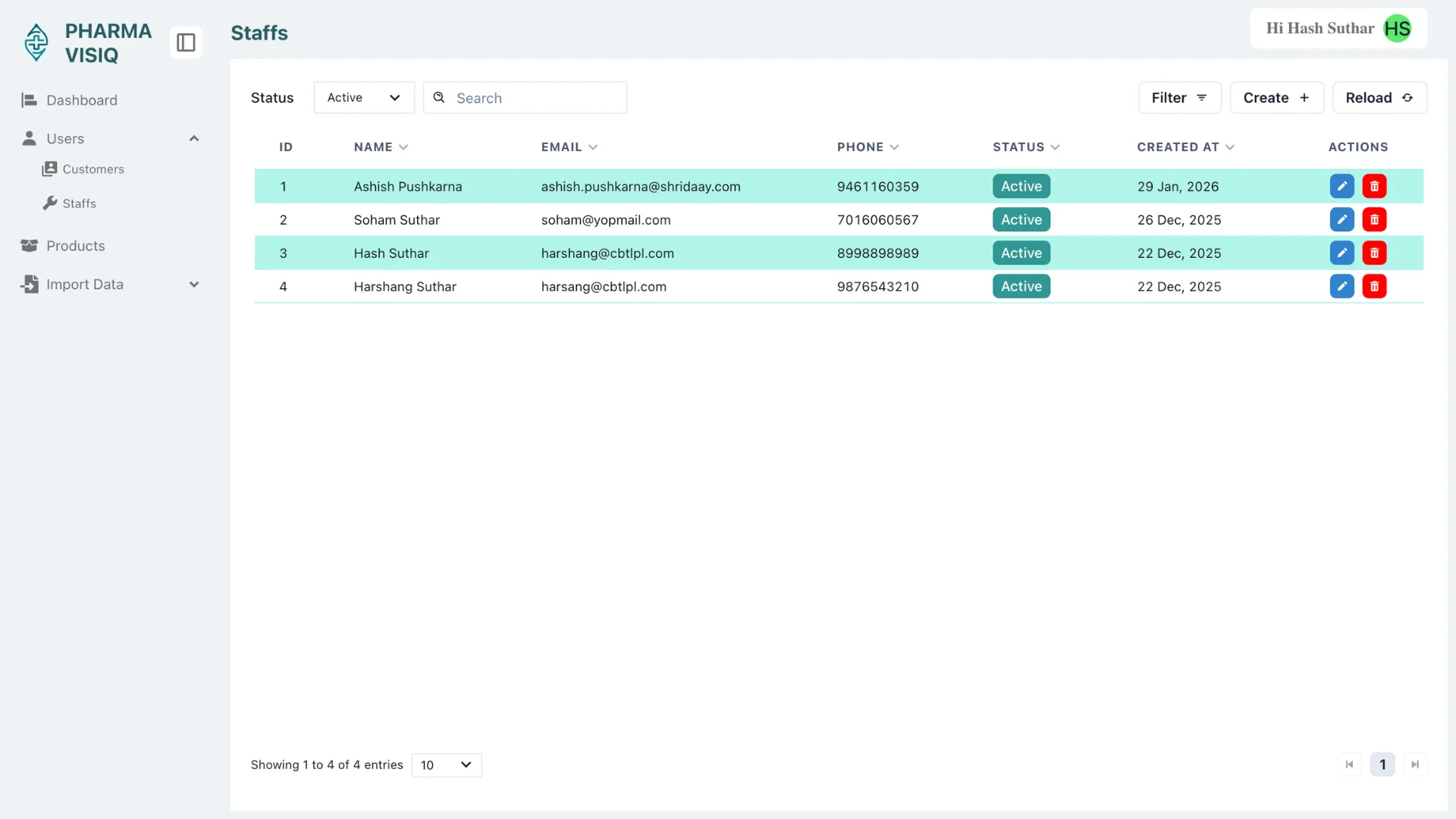1456x819 pixels.
Task: Delete Soham Suthar with the trash icon
Action: tap(1374, 220)
